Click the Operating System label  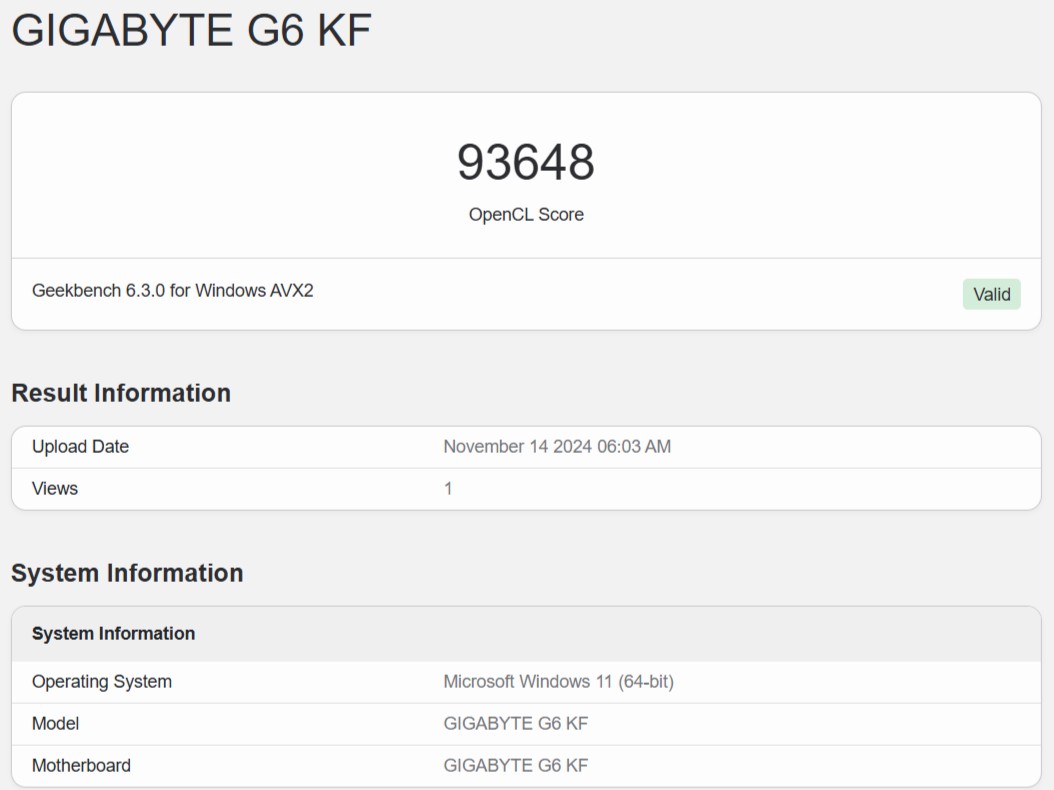[102, 681]
